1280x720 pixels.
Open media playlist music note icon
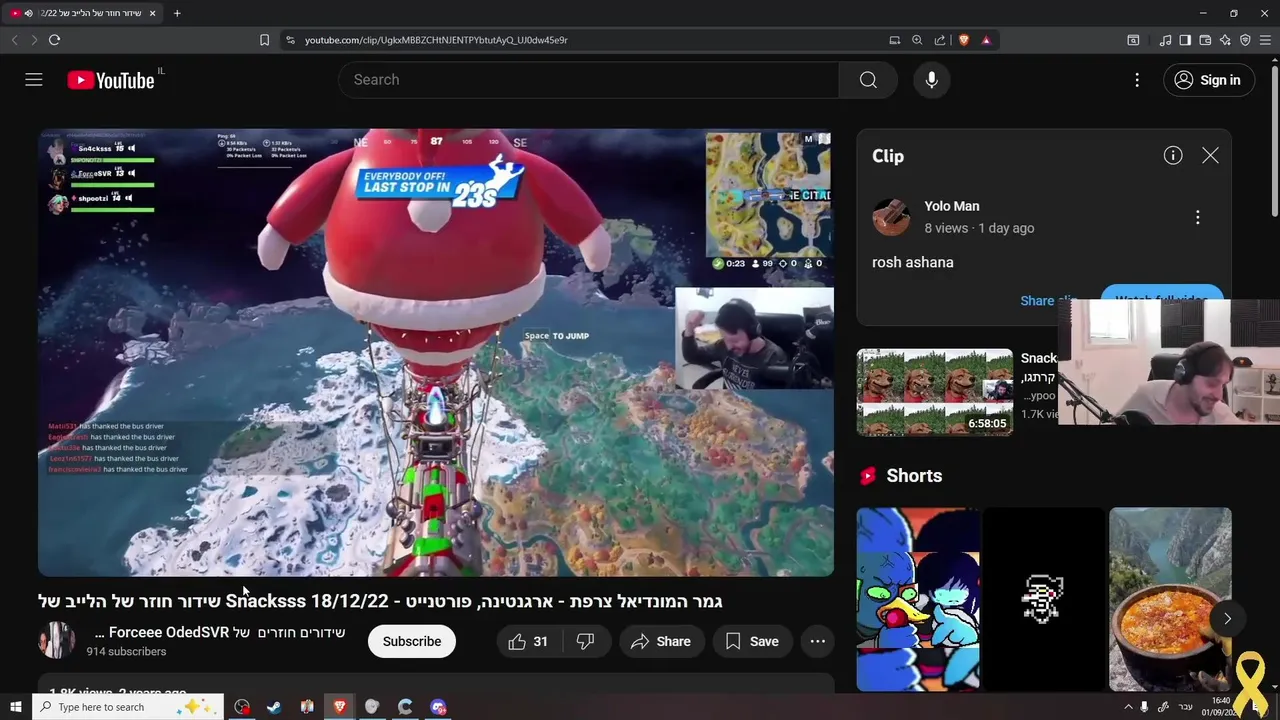(1165, 40)
